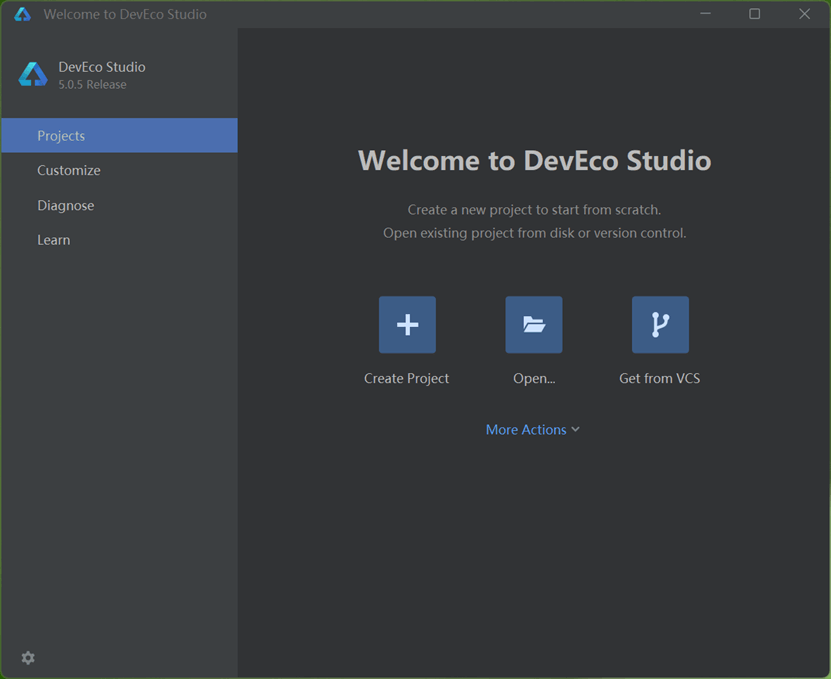This screenshot has height=679, width=831.
Task: Click the 5.0.5 Release version text
Action: pyautogui.click(x=92, y=85)
